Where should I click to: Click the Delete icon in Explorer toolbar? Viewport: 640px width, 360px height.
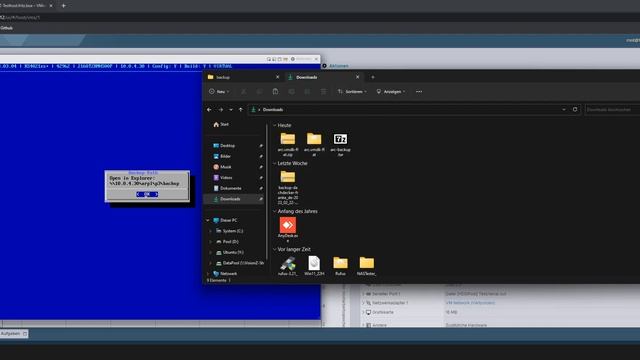(x=323, y=92)
